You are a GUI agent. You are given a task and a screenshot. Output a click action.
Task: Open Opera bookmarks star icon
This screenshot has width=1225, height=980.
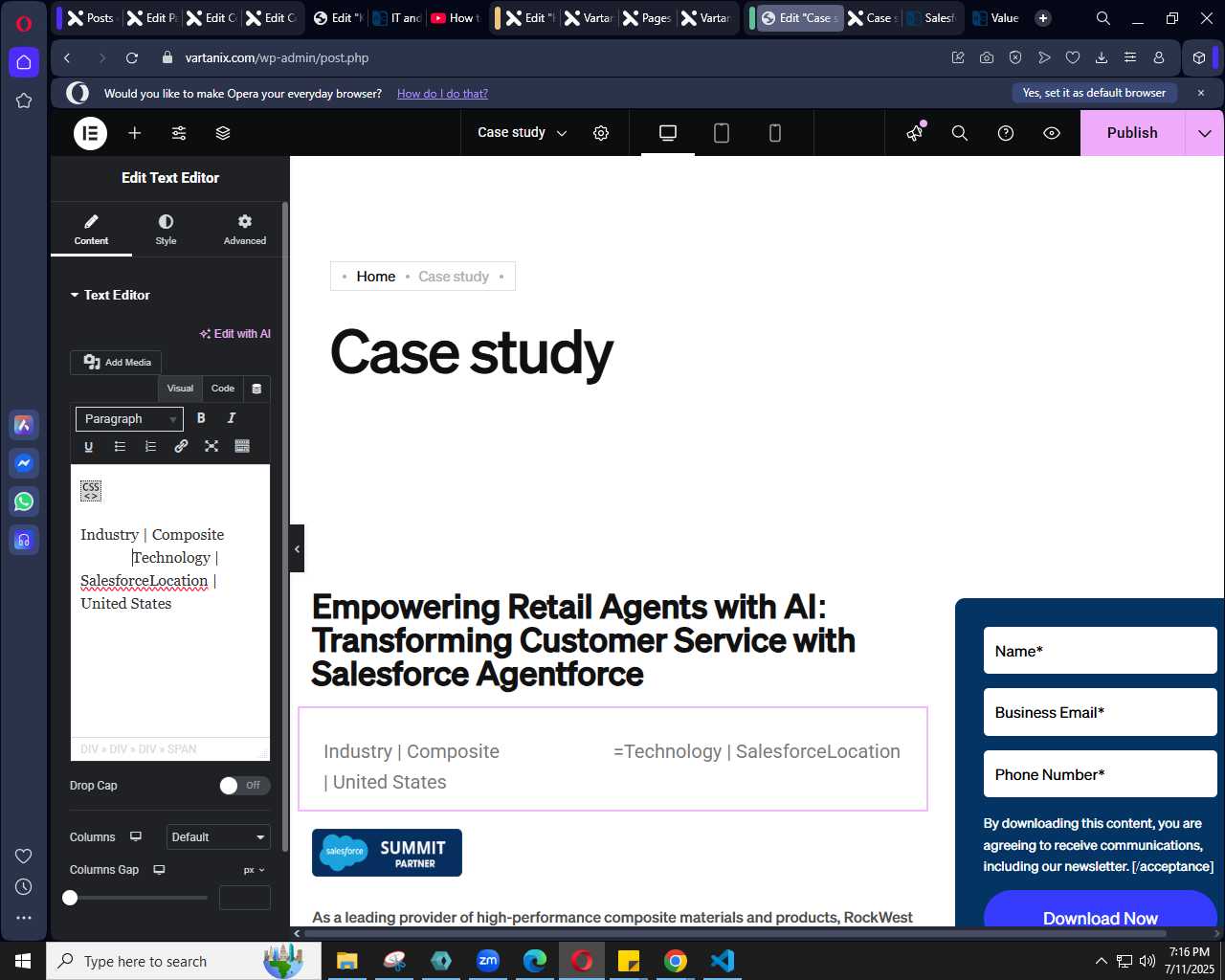[24, 100]
